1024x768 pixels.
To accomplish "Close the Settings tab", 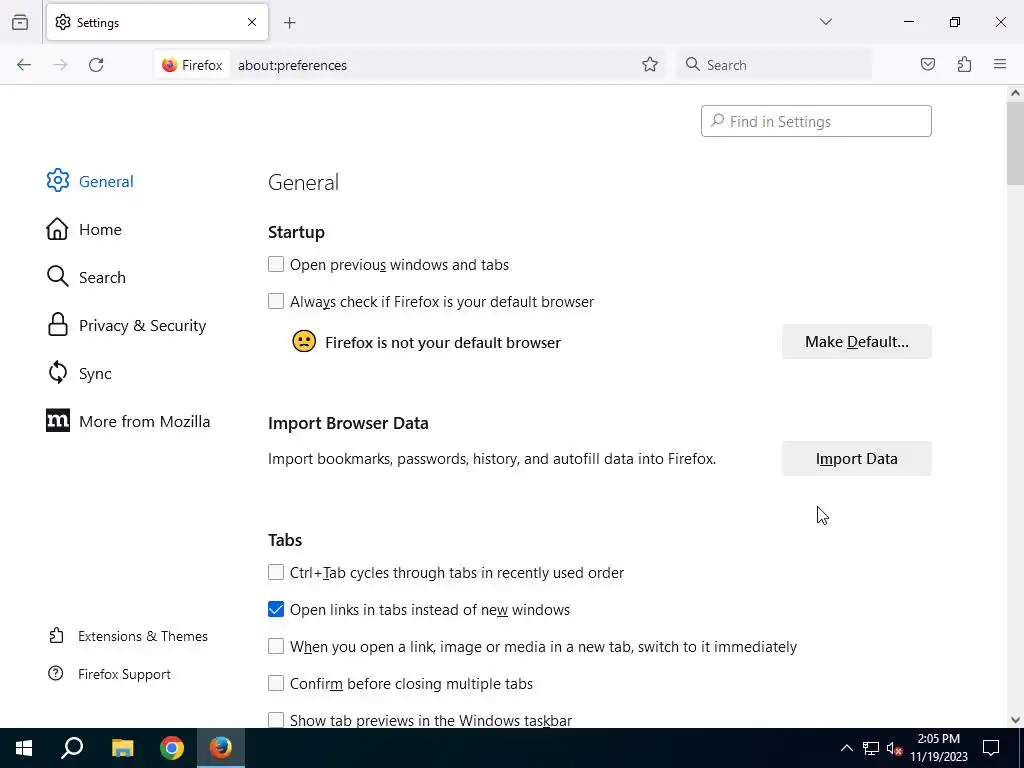I will click(x=252, y=22).
